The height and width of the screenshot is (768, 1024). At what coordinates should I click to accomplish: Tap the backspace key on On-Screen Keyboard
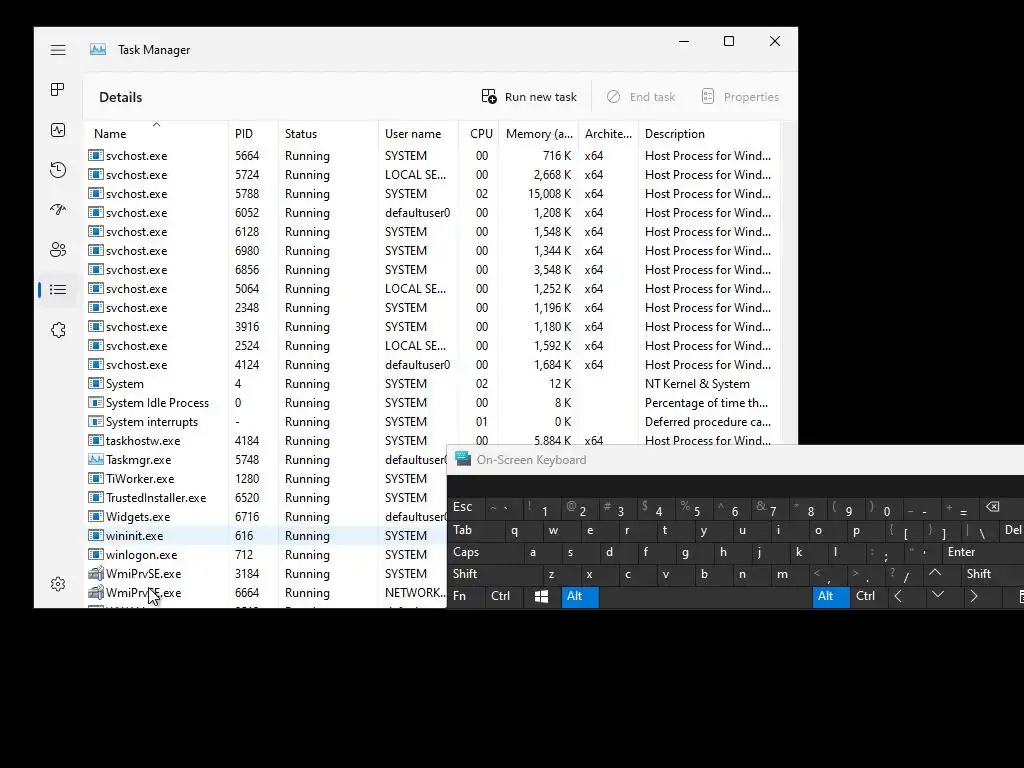tap(993, 507)
